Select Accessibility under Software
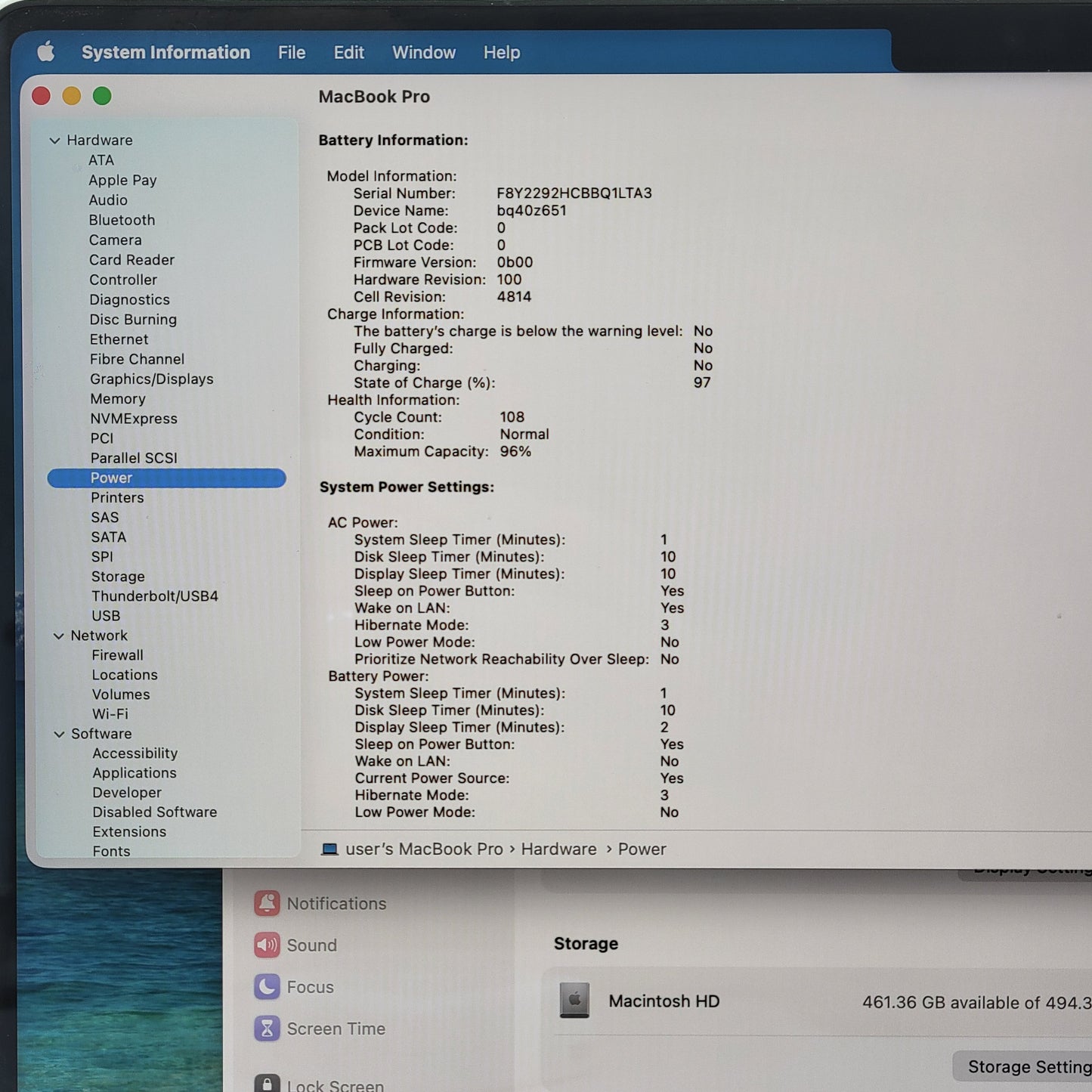Image resolution: width=1092 pixels, height=1092 pixels. pyautogui.click(x=135, y=753)
